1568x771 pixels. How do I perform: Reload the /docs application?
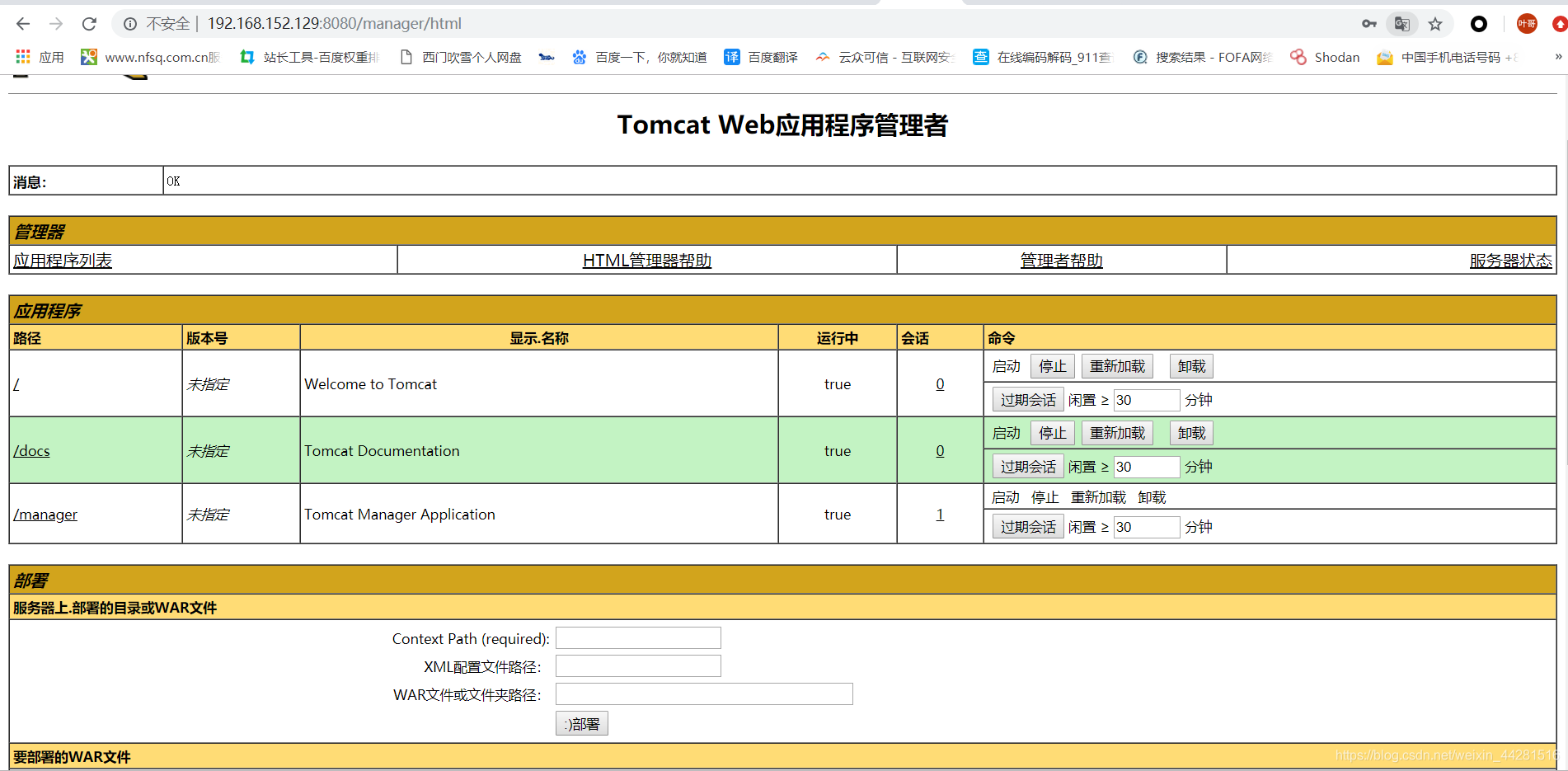tap(1117, 433)
